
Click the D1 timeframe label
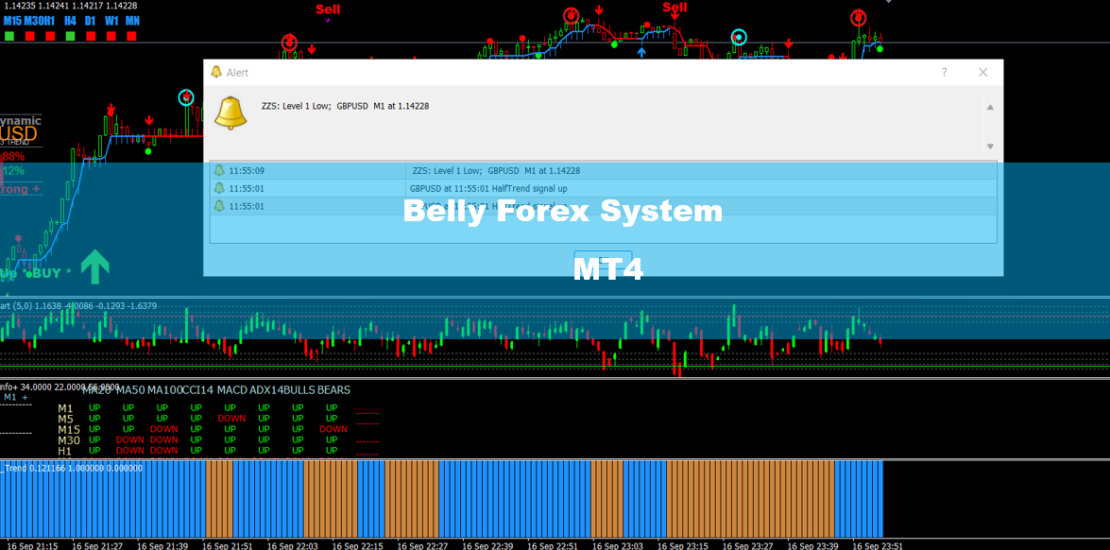(x=91, y=21)
